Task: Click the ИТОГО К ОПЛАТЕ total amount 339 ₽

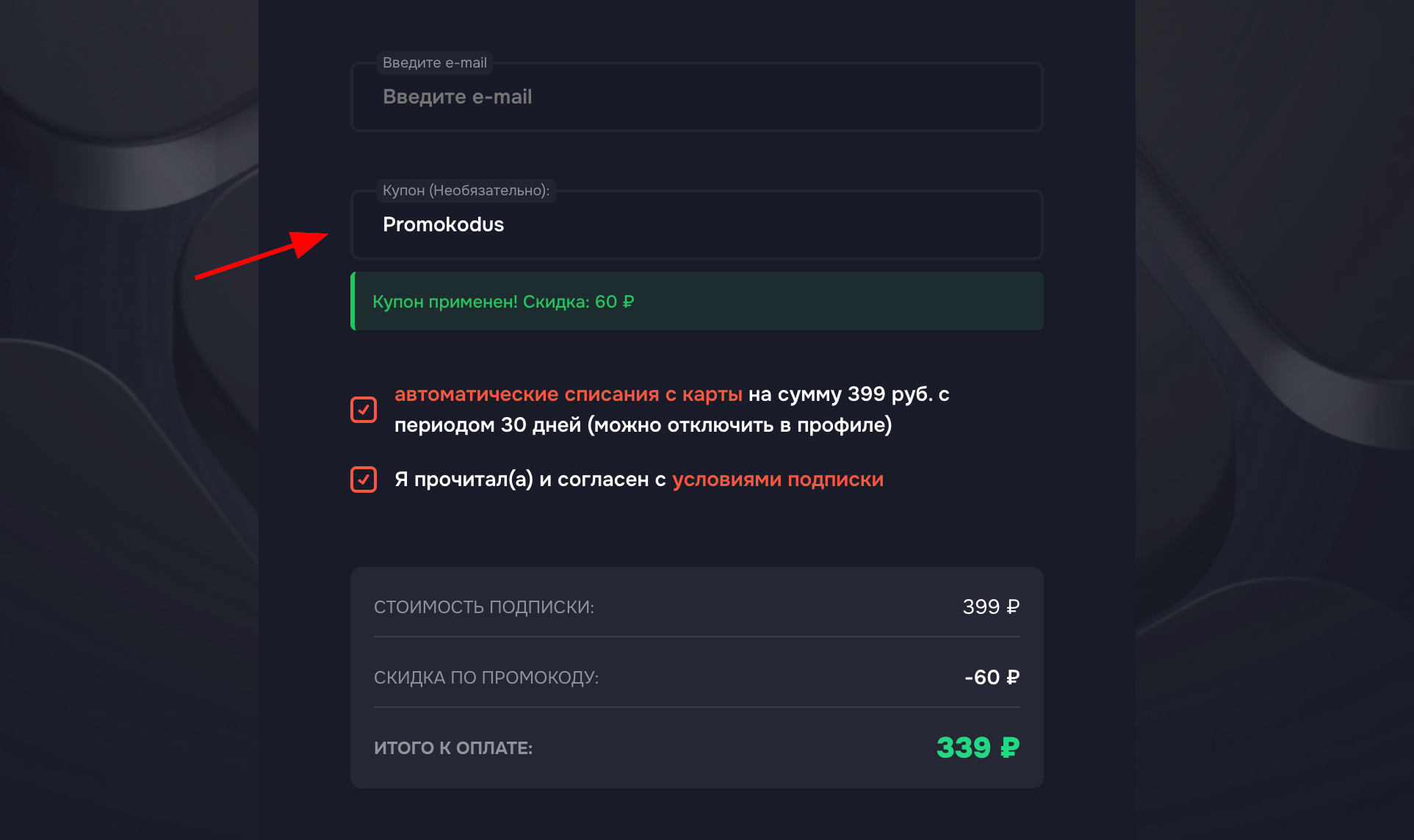Action: [977, 747]
